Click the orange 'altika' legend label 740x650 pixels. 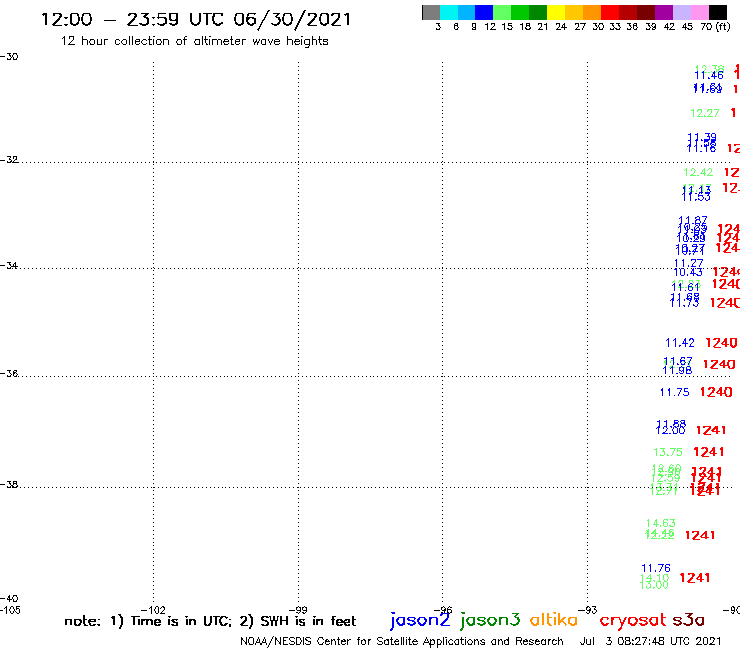(x=554, y=619)
